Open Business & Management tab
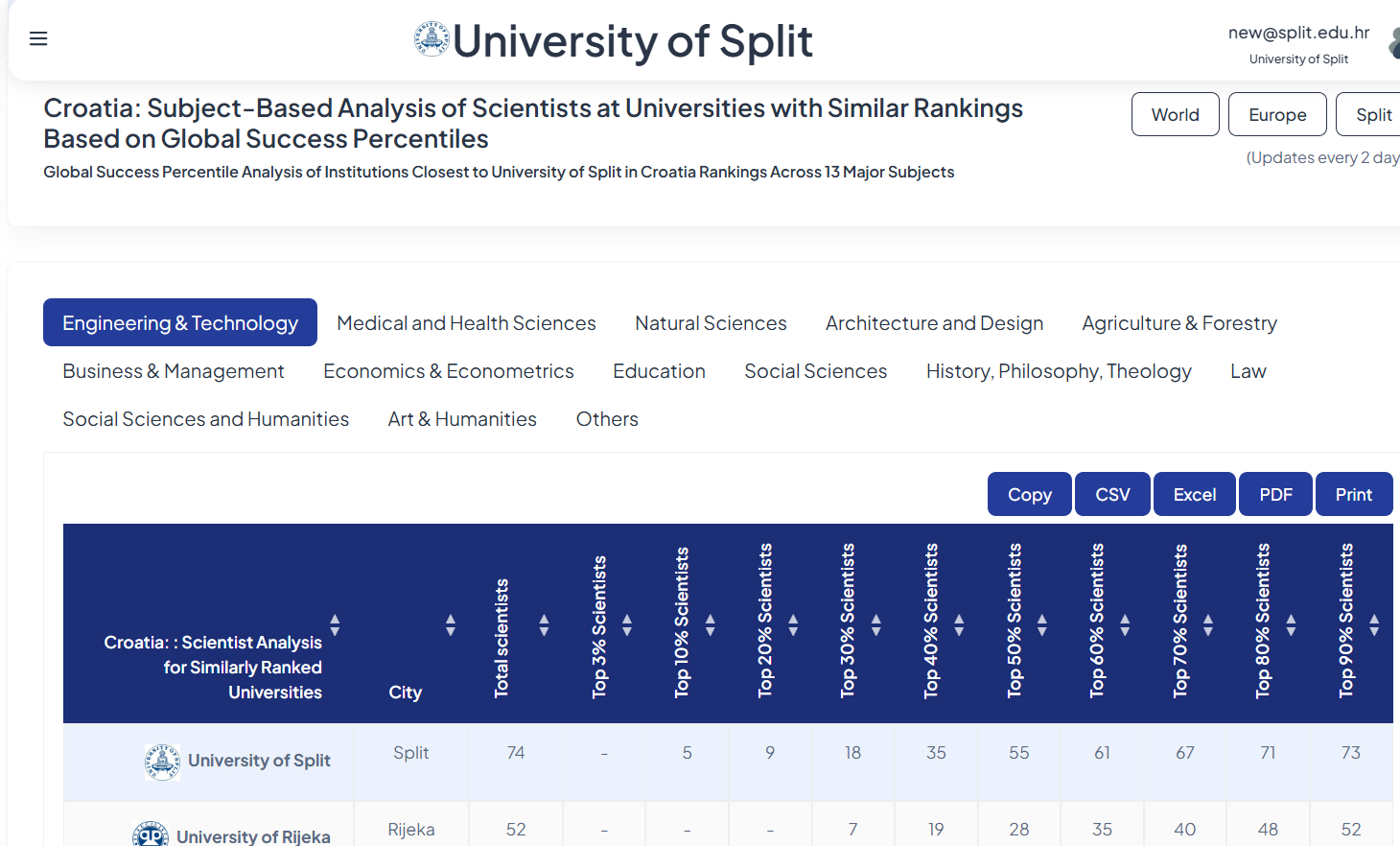This screenshot has height=846, width=1400. pyautogui.click(x=174, y=371)
